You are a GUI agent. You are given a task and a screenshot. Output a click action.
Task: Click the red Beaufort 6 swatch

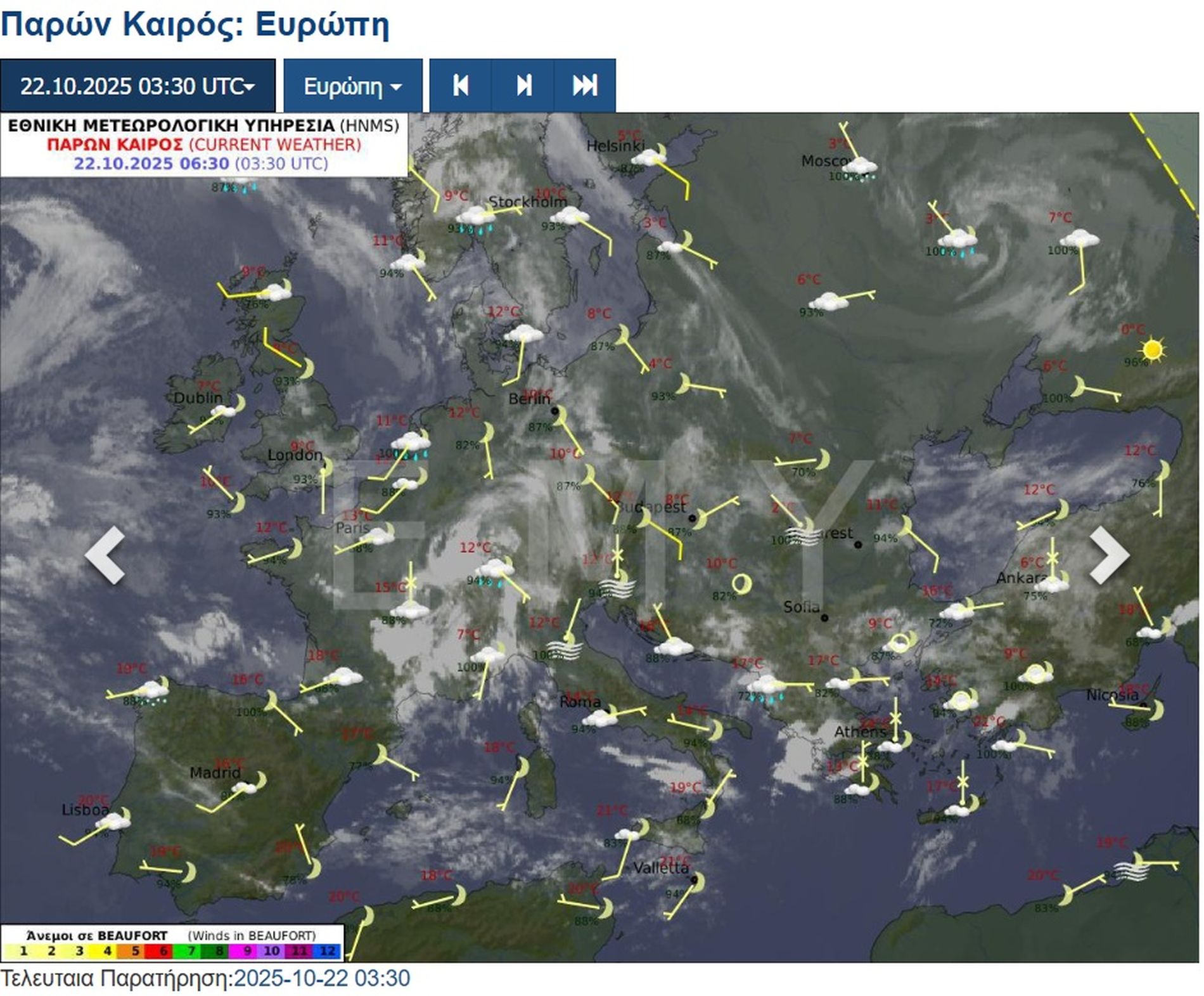point(162,951)
